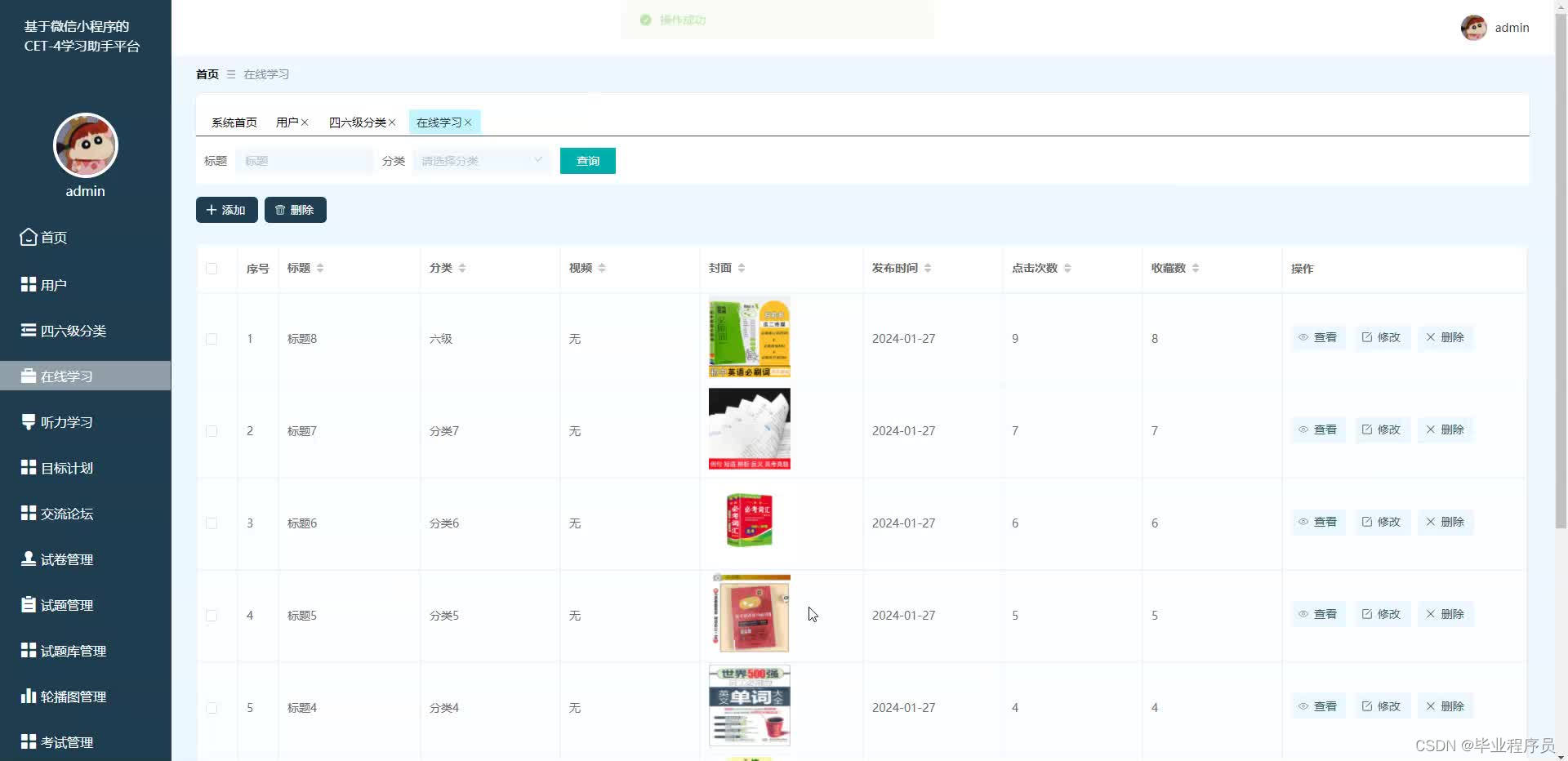
Task: Sort by the 发布时间 column
Action: (928, 269)
